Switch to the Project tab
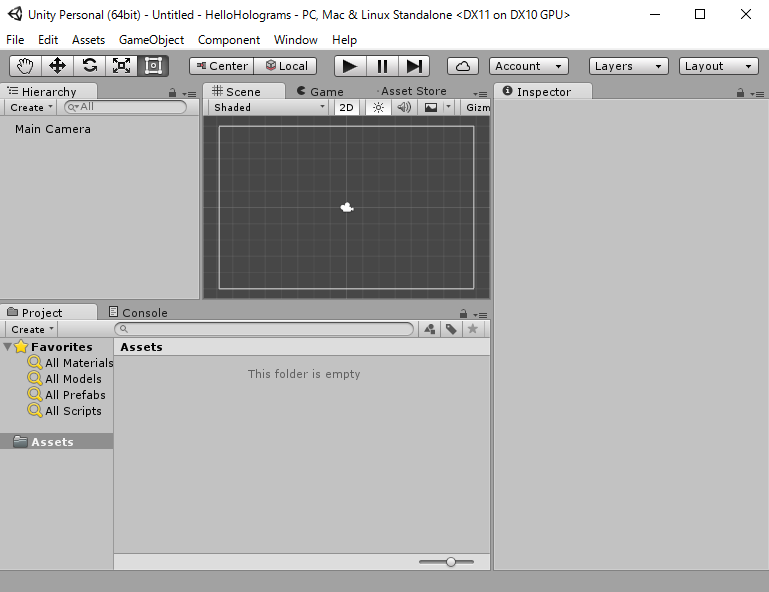 (49, 312)
